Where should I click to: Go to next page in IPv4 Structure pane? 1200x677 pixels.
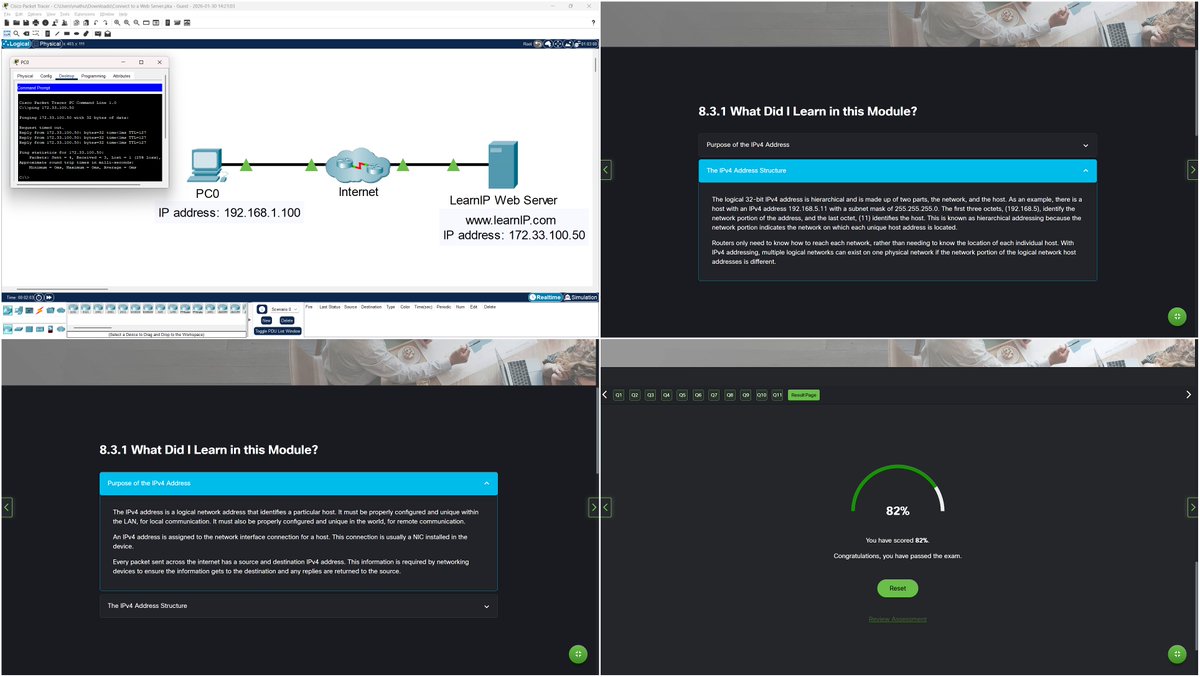coord(1192,169)
